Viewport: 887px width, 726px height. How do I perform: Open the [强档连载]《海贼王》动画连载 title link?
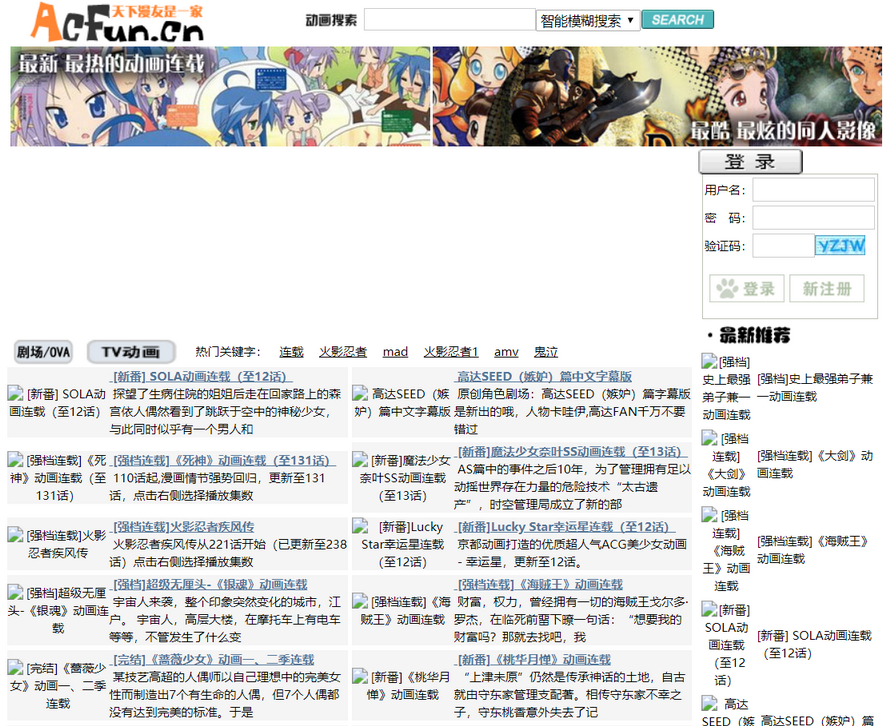tap(540, 584)
